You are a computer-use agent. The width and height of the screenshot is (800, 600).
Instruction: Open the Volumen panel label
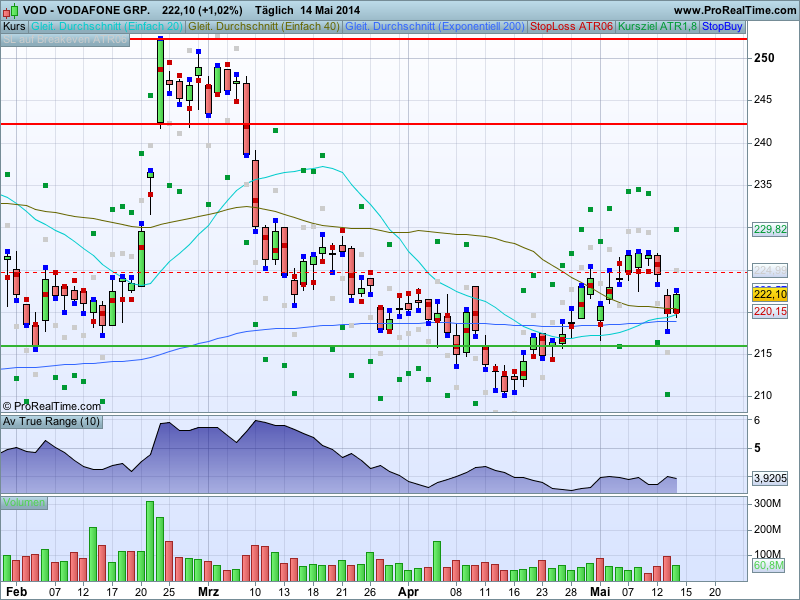click(x=23, y=503)
